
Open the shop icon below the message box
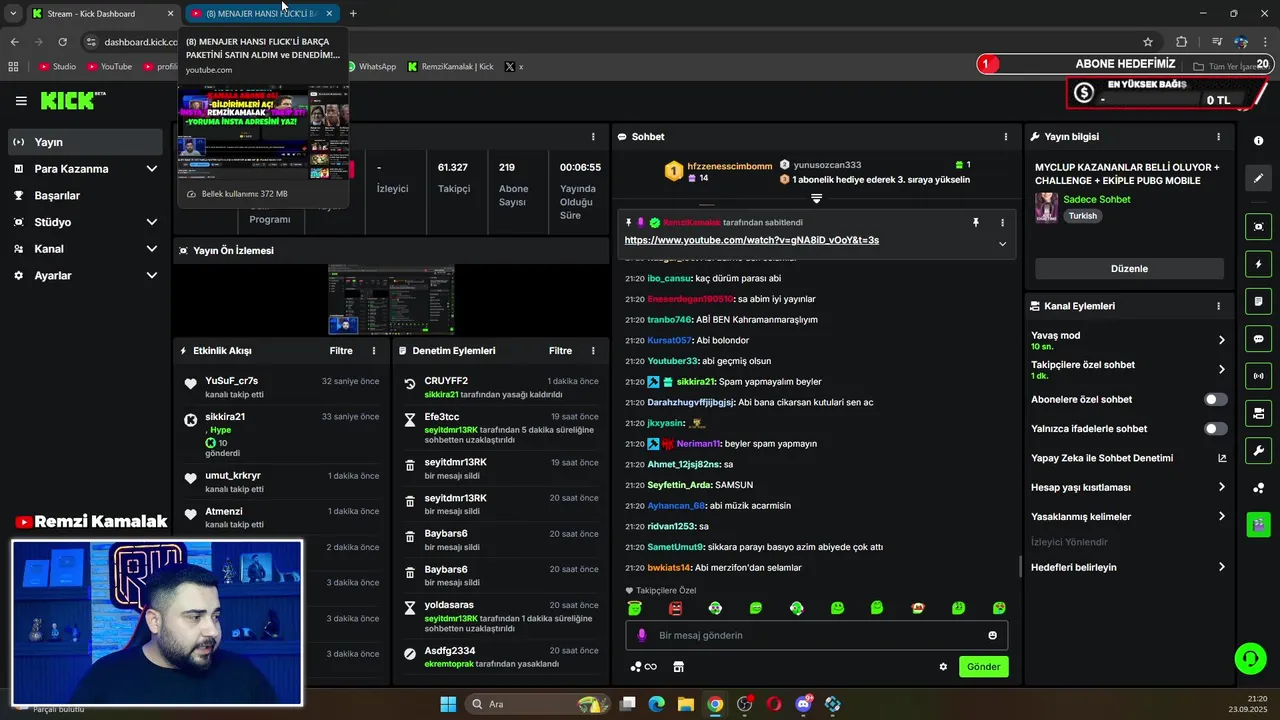pos(678,667)
